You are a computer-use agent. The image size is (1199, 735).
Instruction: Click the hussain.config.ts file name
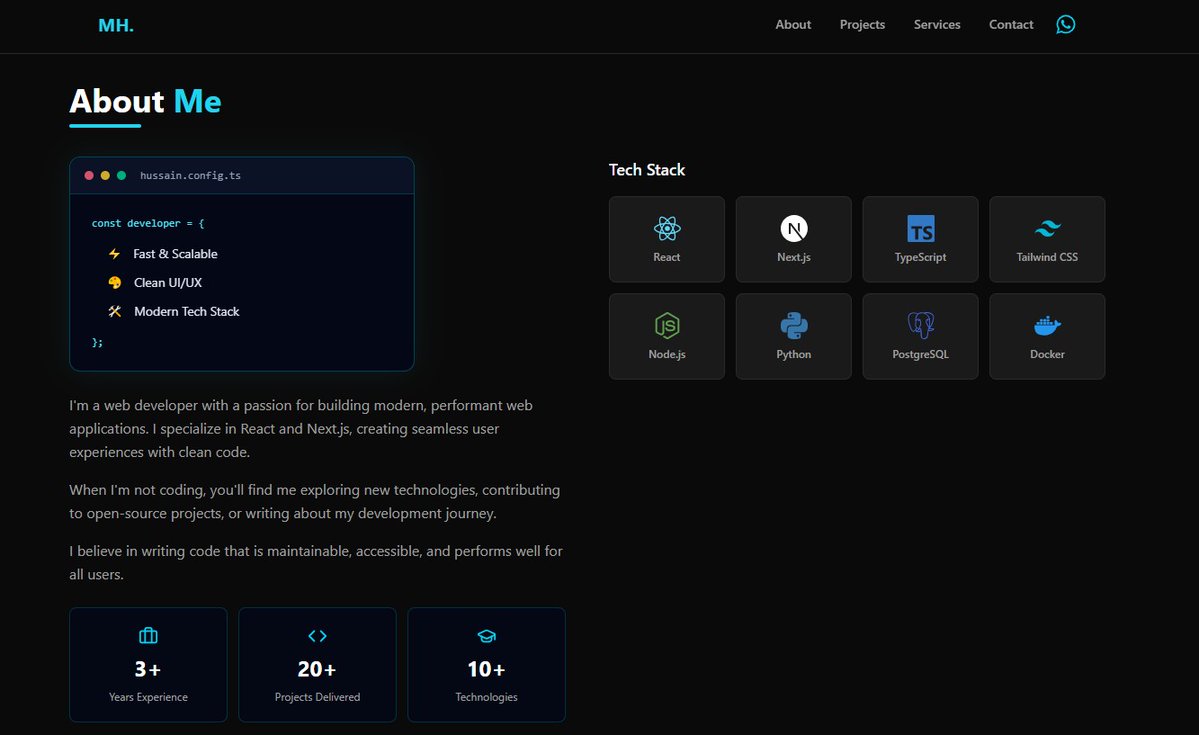click(x=190, y=175)
